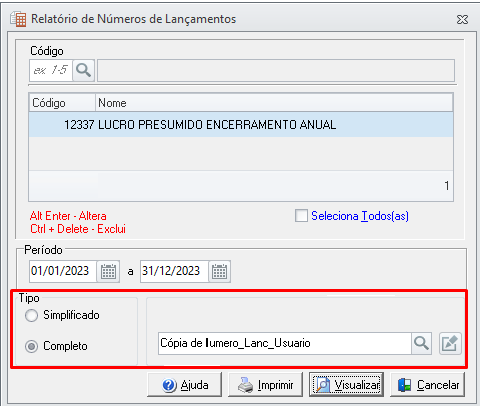Click the window title calculator icon
Image resolution: width=480 pixels, height=410 pixels.
coord(18,19)
